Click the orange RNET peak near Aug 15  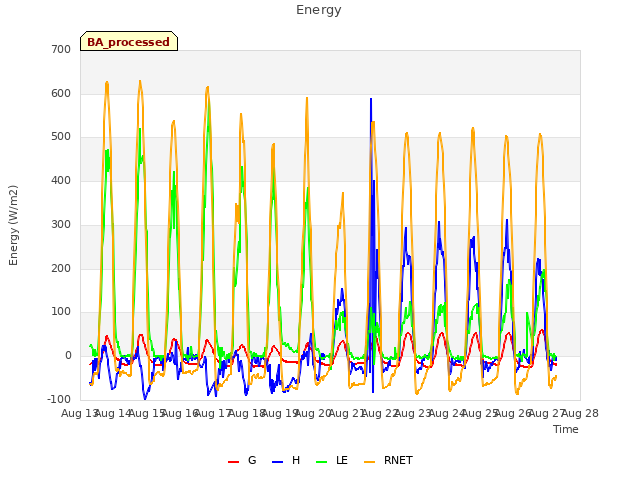pos(140,82)
